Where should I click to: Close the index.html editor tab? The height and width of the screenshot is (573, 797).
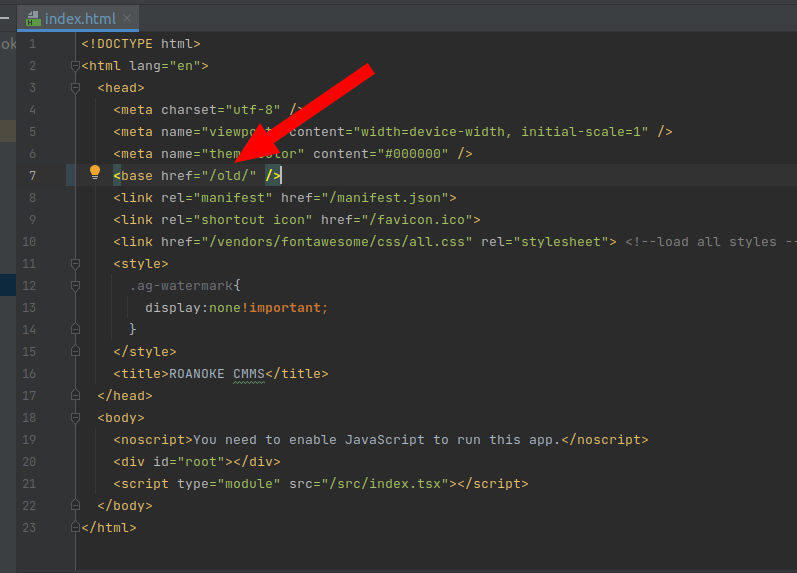coord(127,18)
